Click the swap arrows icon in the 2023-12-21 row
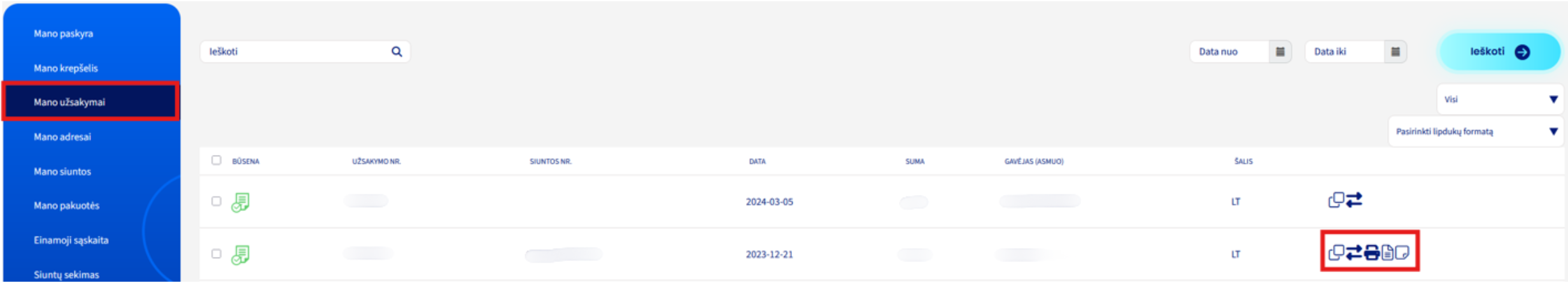Image resolution: width=1568 pixels, height=283 pixels. click(1353, 252)
